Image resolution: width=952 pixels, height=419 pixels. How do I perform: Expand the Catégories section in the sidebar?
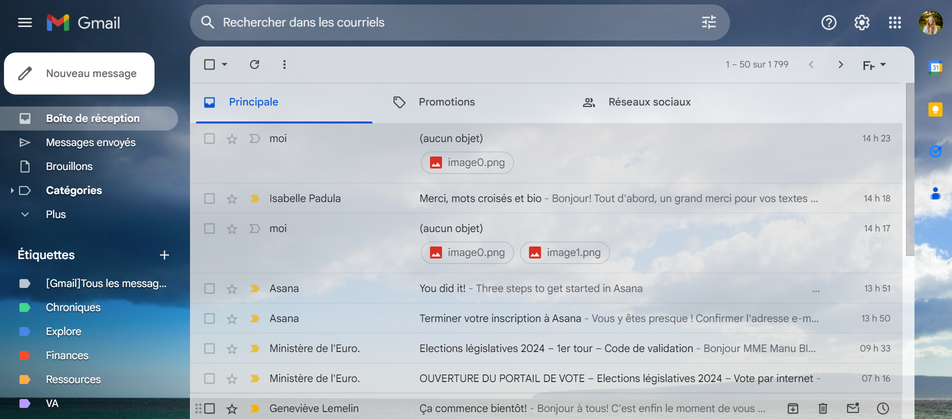coord(12,190)
